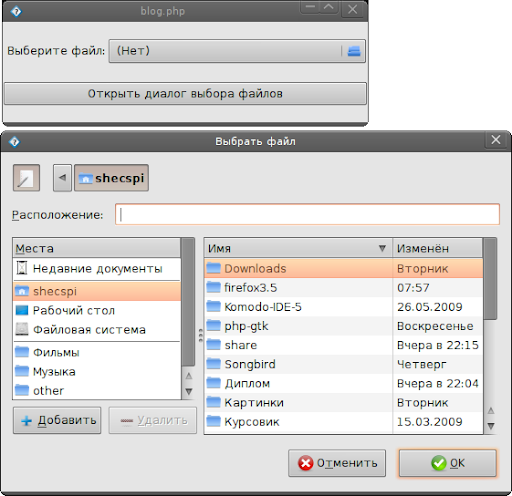Choose Файловая система in places

click(97, 330)
